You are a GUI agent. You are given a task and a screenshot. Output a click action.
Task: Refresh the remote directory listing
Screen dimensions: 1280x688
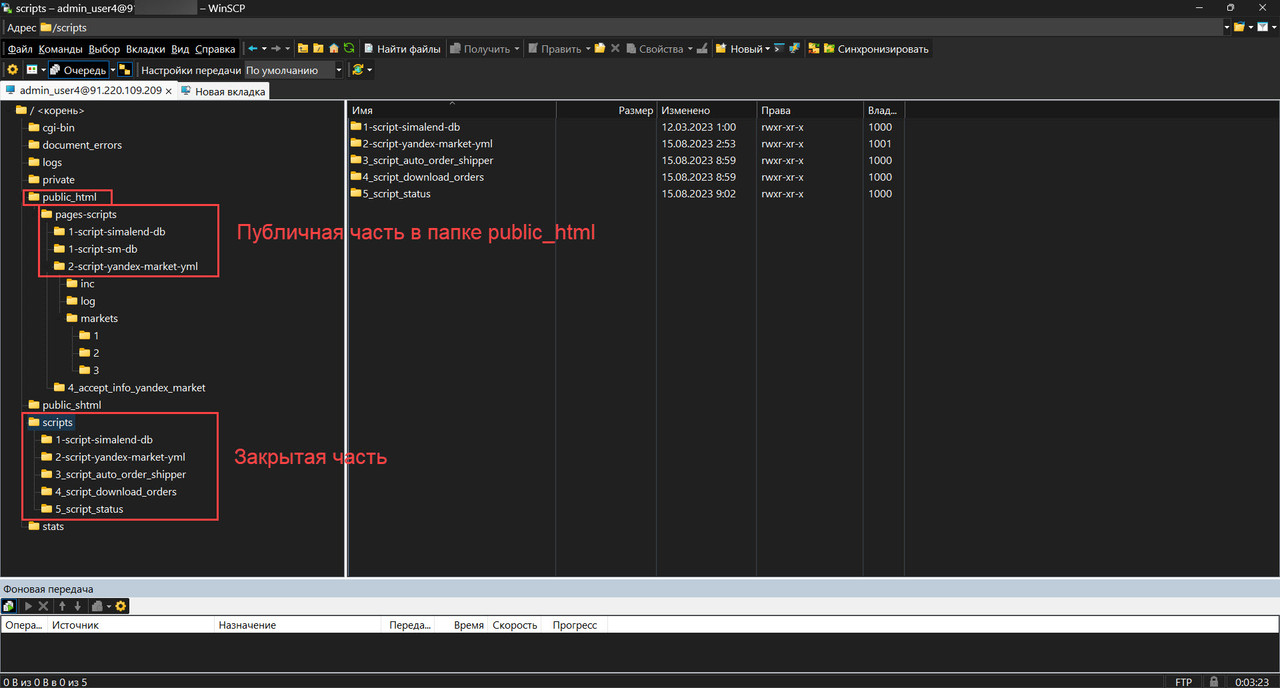(x=349, y=48)
